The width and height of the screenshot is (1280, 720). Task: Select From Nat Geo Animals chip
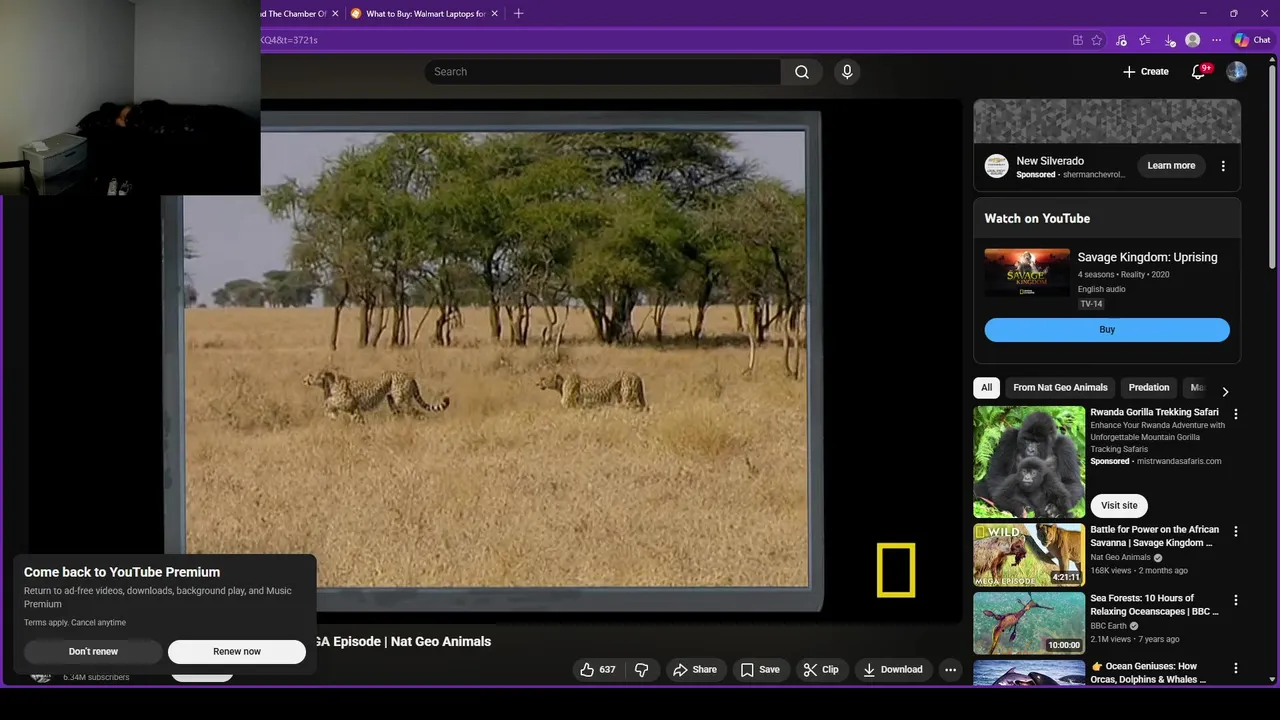click(x=1060, y=388)
